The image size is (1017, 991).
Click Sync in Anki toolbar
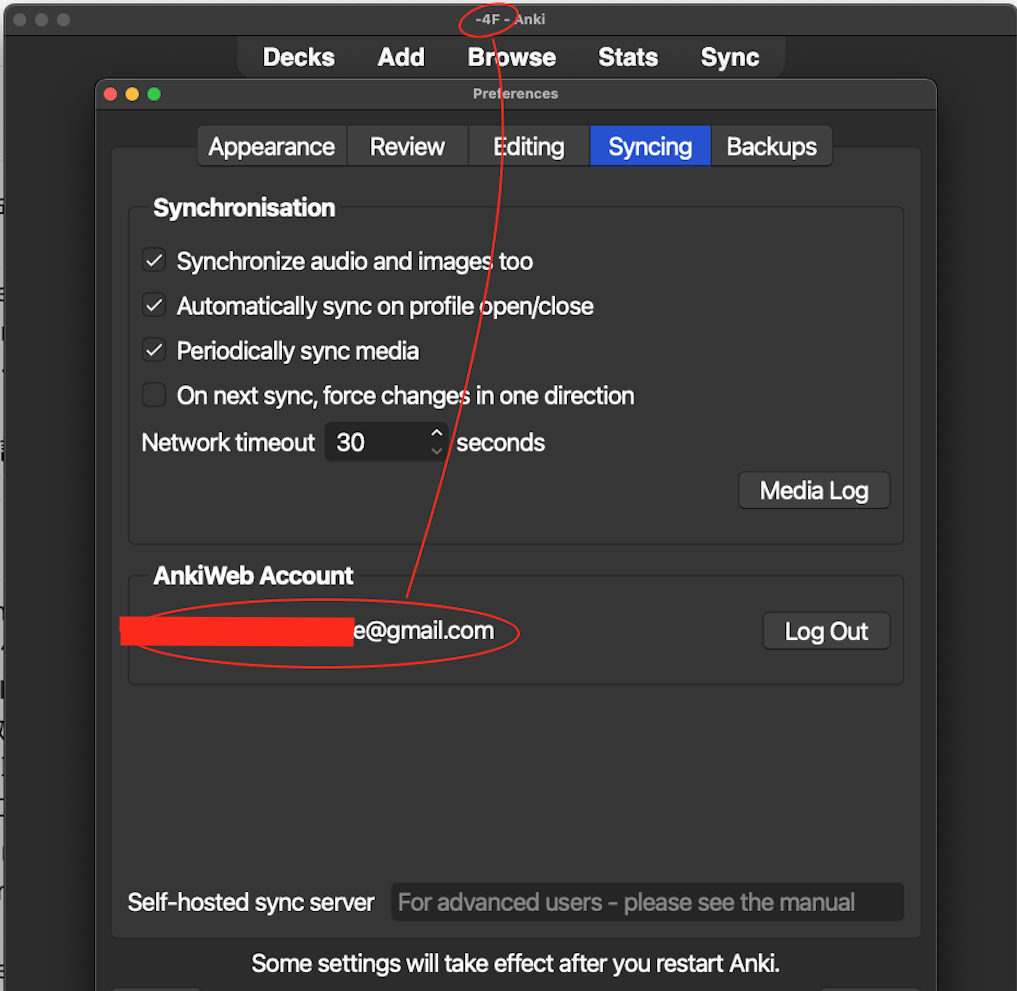(x=730, y=57)
